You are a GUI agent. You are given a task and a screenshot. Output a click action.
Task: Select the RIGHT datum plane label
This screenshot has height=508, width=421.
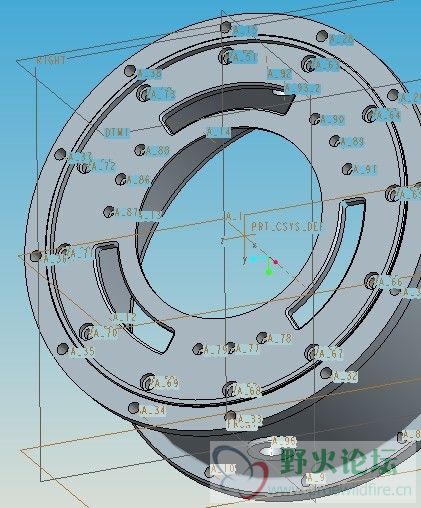[x=50, y=60]
